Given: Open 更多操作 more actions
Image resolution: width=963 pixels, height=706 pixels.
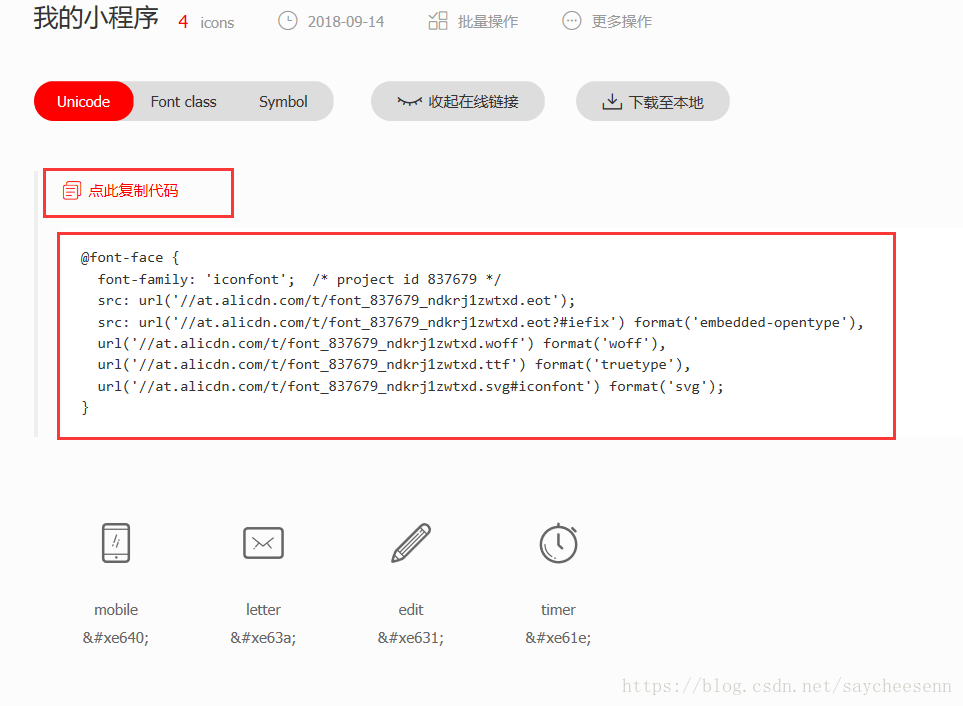Looking at the screenshot, I should (x=622, y=22).
